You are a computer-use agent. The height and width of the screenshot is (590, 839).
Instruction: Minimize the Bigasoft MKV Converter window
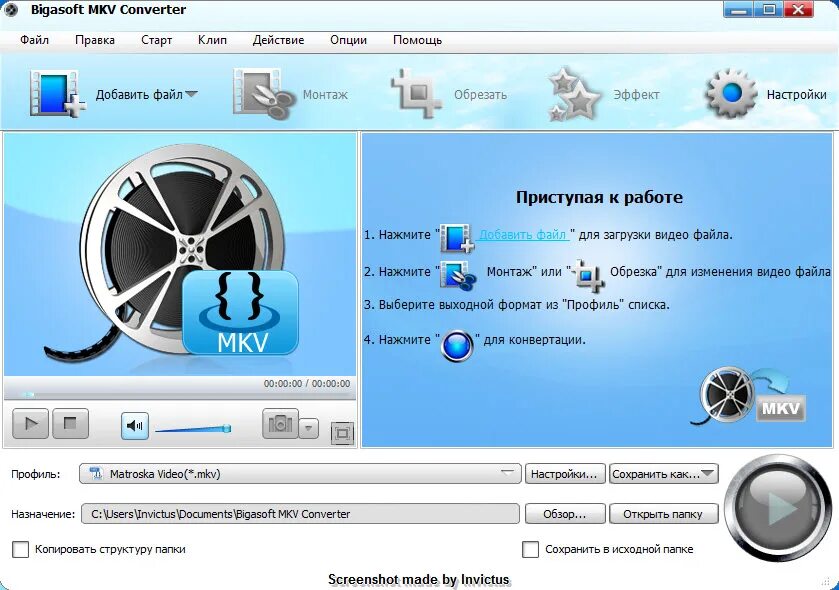738,10
